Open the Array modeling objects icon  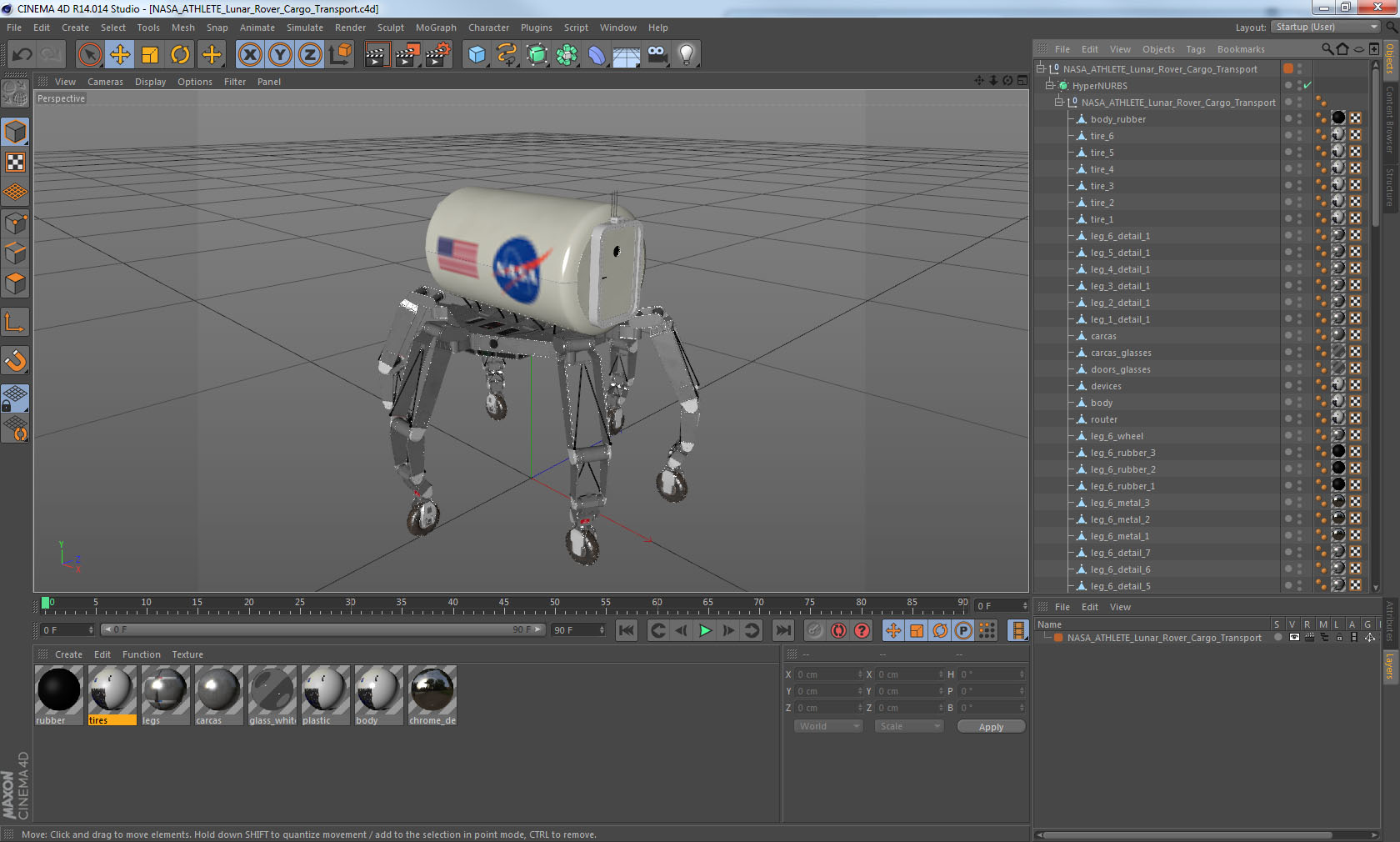tap(567, 55)
